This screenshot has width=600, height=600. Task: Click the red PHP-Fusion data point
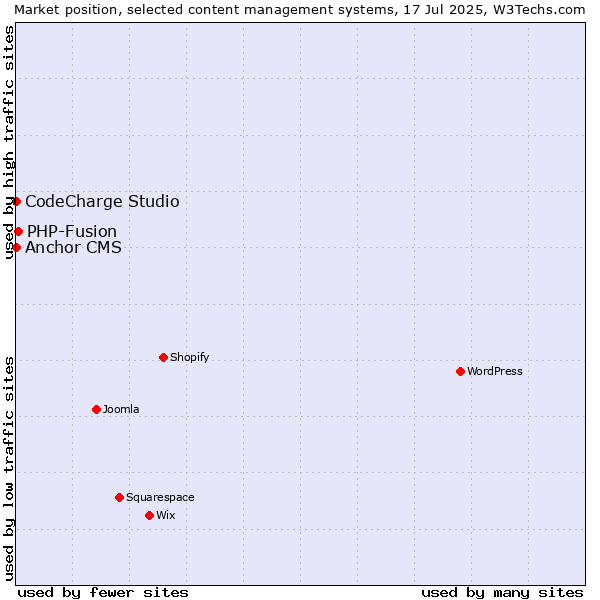[18, 232]
